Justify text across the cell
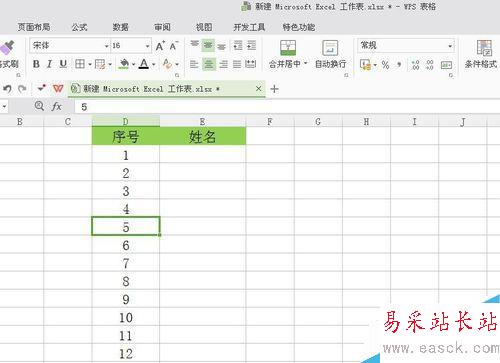500x363 pixels. pos(237,64)
